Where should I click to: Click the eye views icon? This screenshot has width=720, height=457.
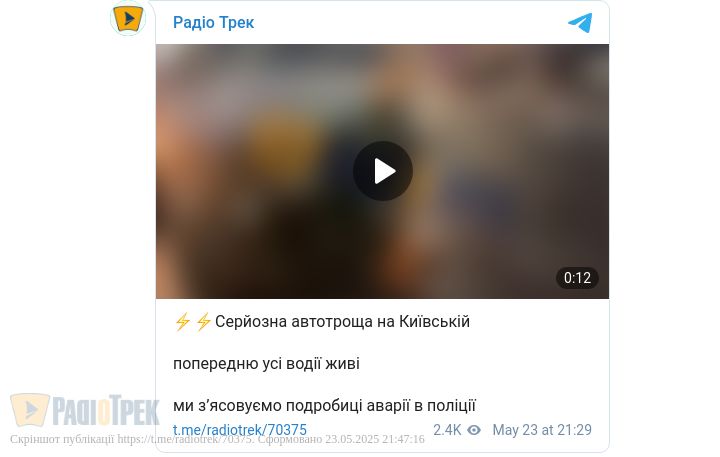pyautogui.click(x=474, y=430)
